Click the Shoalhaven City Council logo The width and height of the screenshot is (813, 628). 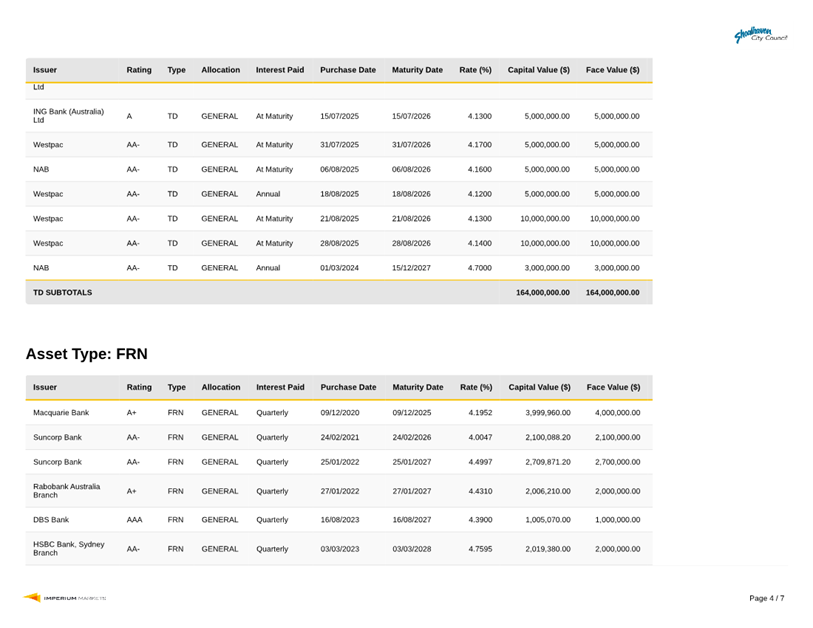[761, 35]
